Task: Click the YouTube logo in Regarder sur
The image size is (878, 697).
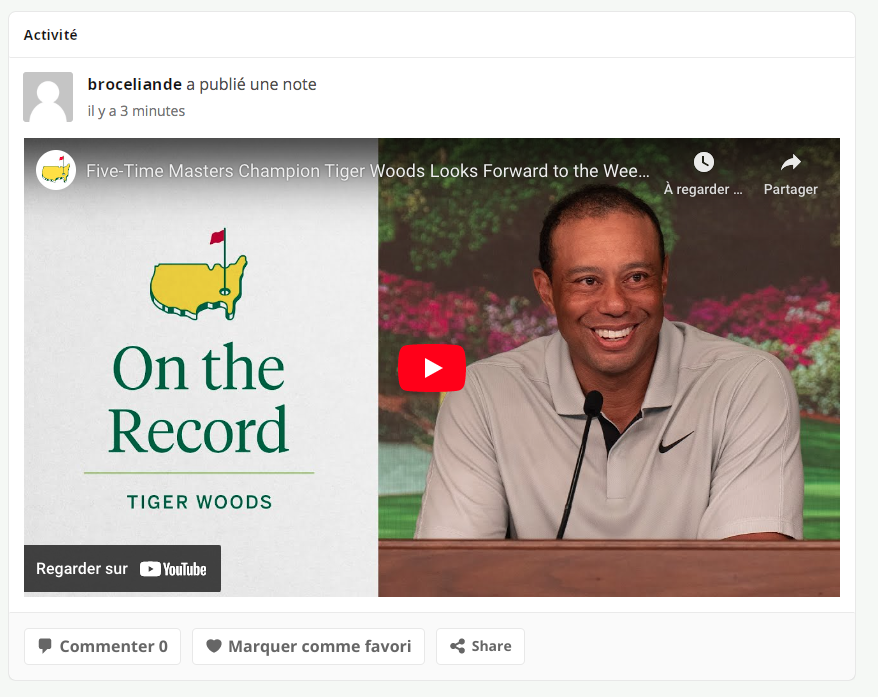Action: coord(173,569)
